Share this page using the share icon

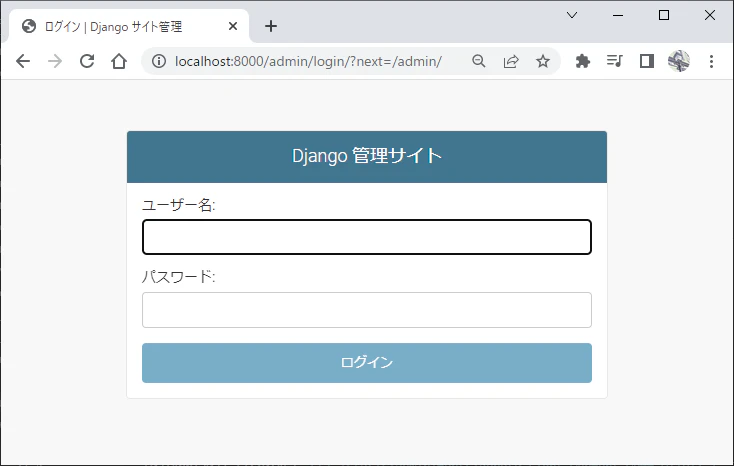coord(511,61)
